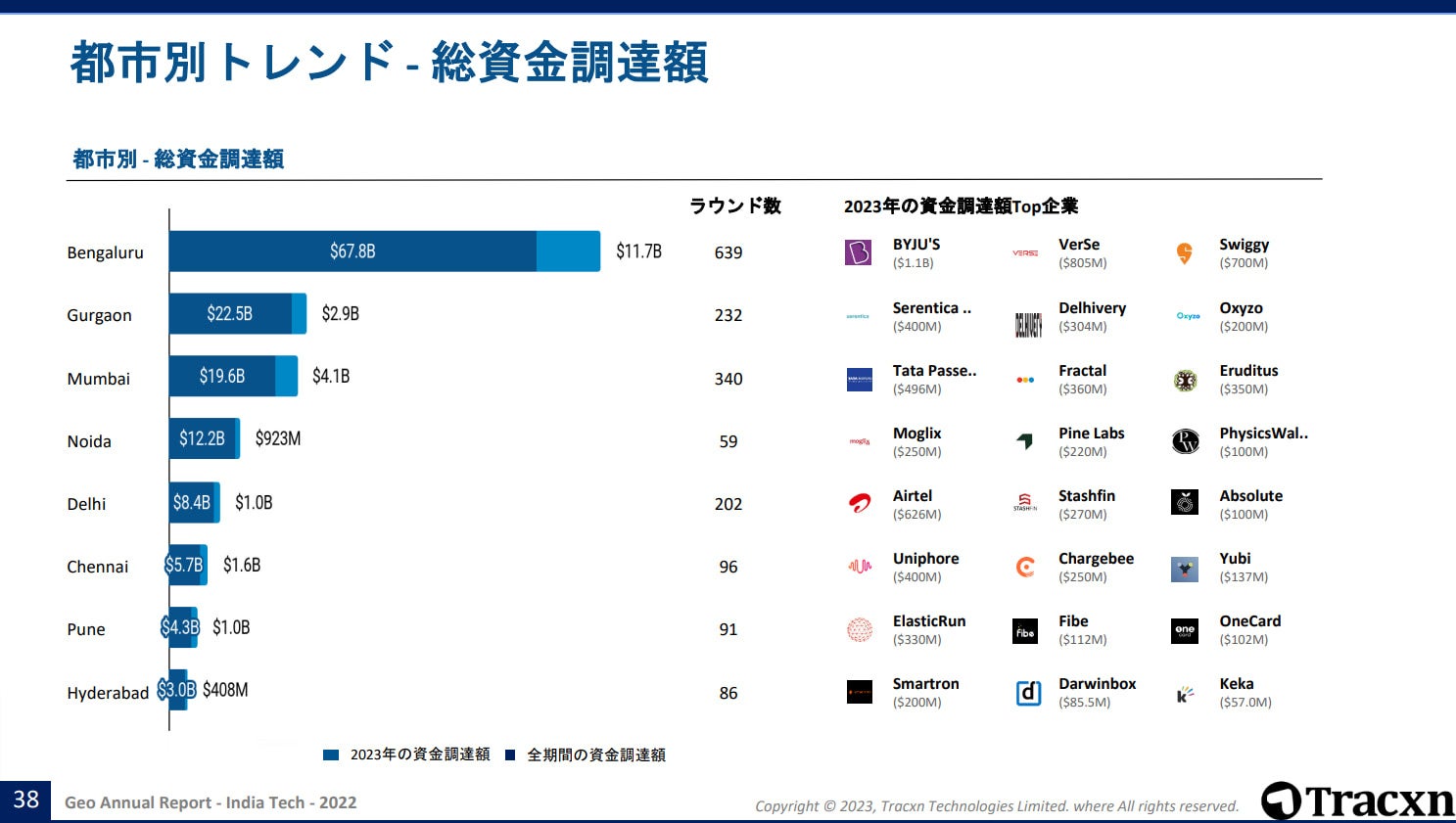The width and height of the screenshot is (1456, 823).
Task: Select the $1.6B value beside Chennai bar
Action: [x=242, y=566]
